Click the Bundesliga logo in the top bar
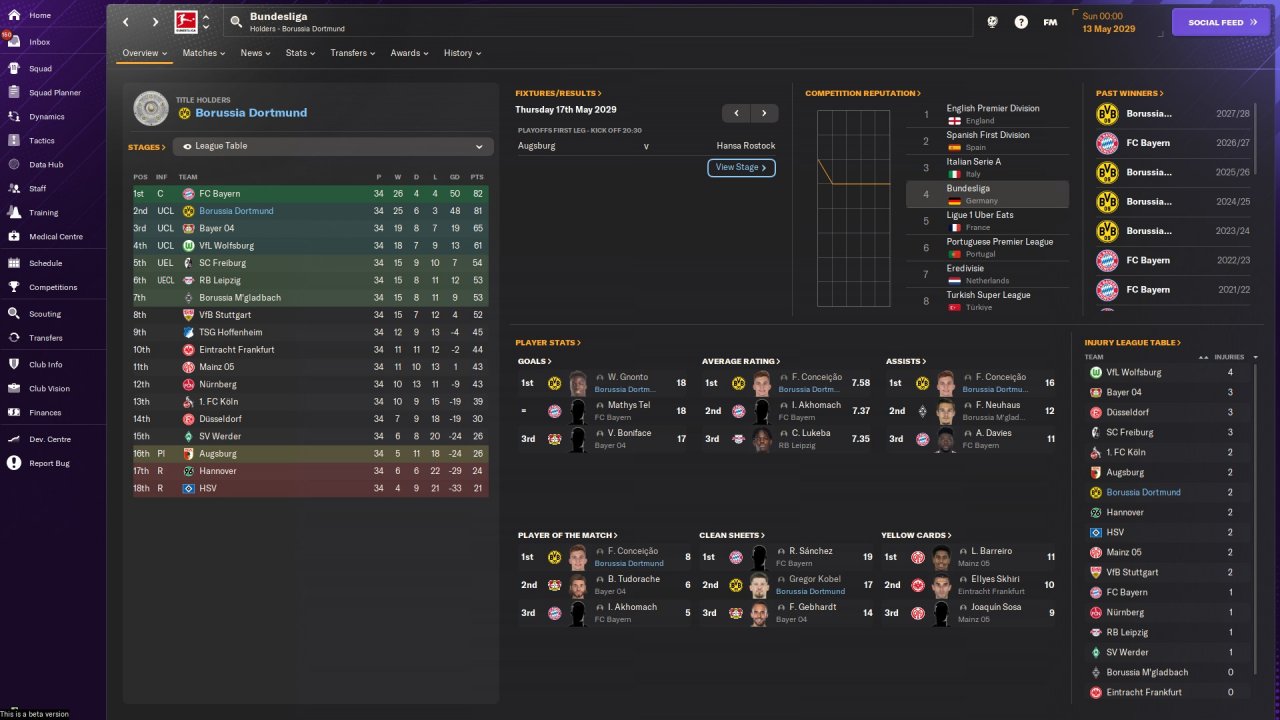The width and height of the screenshot is (1280, 720). 185,22
